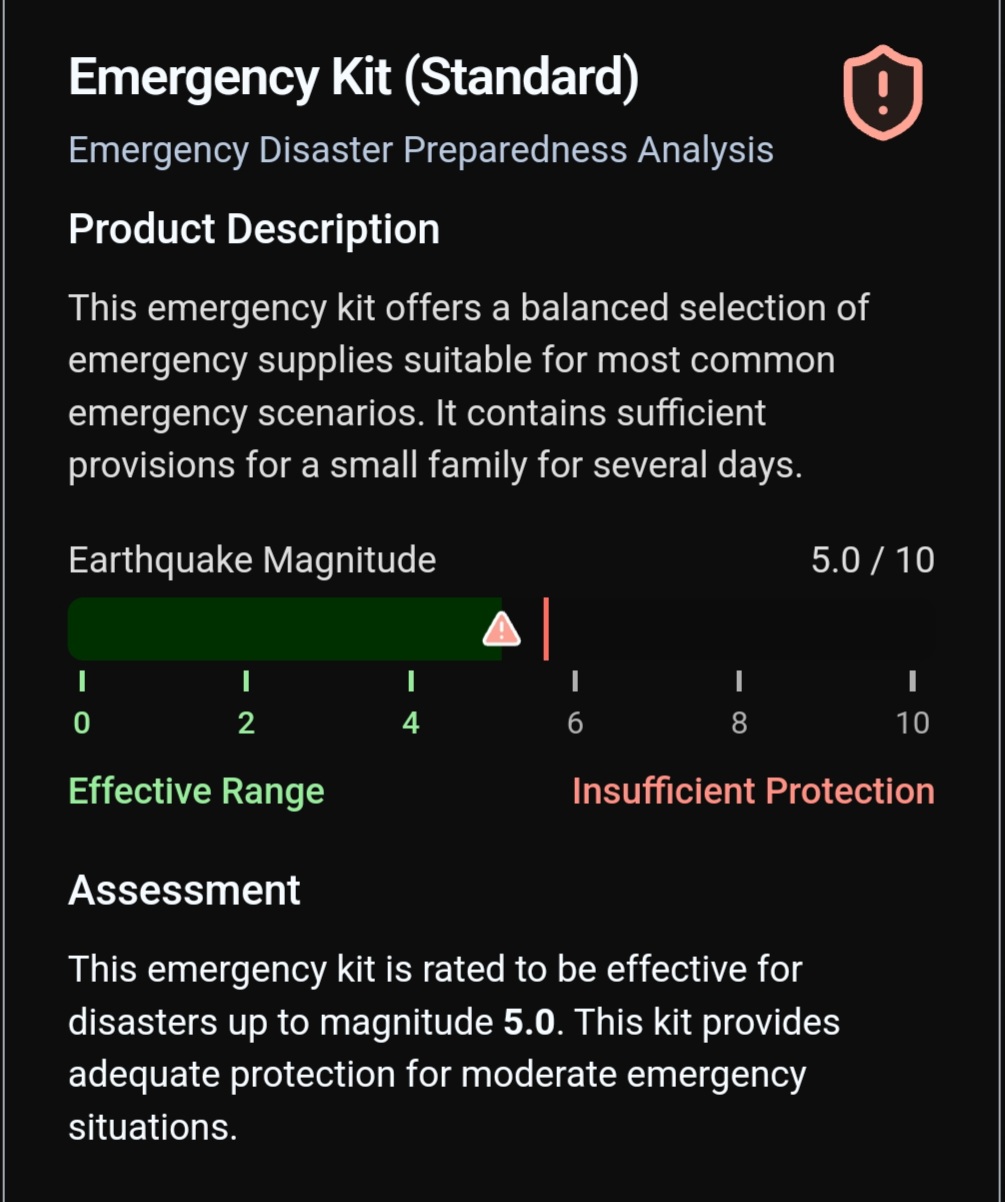Click the warning triangle on magnitude bar
The height and width of the screenshot is (1202, 1005).
pos(501,629)
